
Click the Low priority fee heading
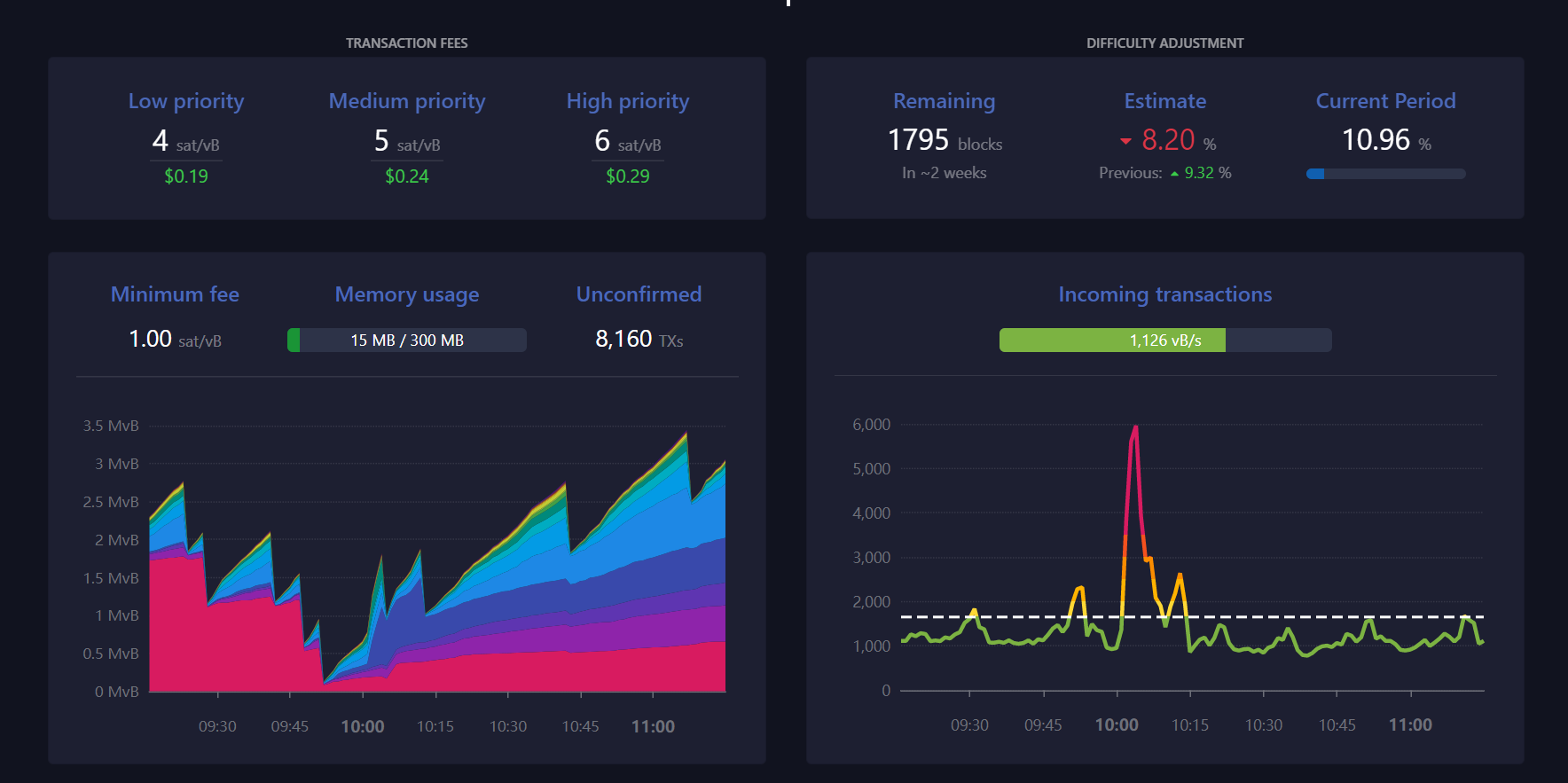click(186, 101)
